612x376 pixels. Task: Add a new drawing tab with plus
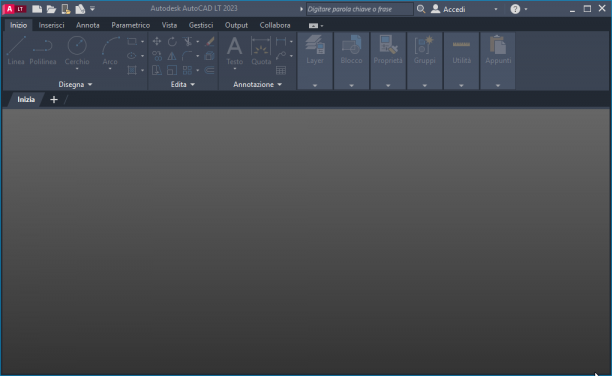pyautogui.click(x=54, y=100)
